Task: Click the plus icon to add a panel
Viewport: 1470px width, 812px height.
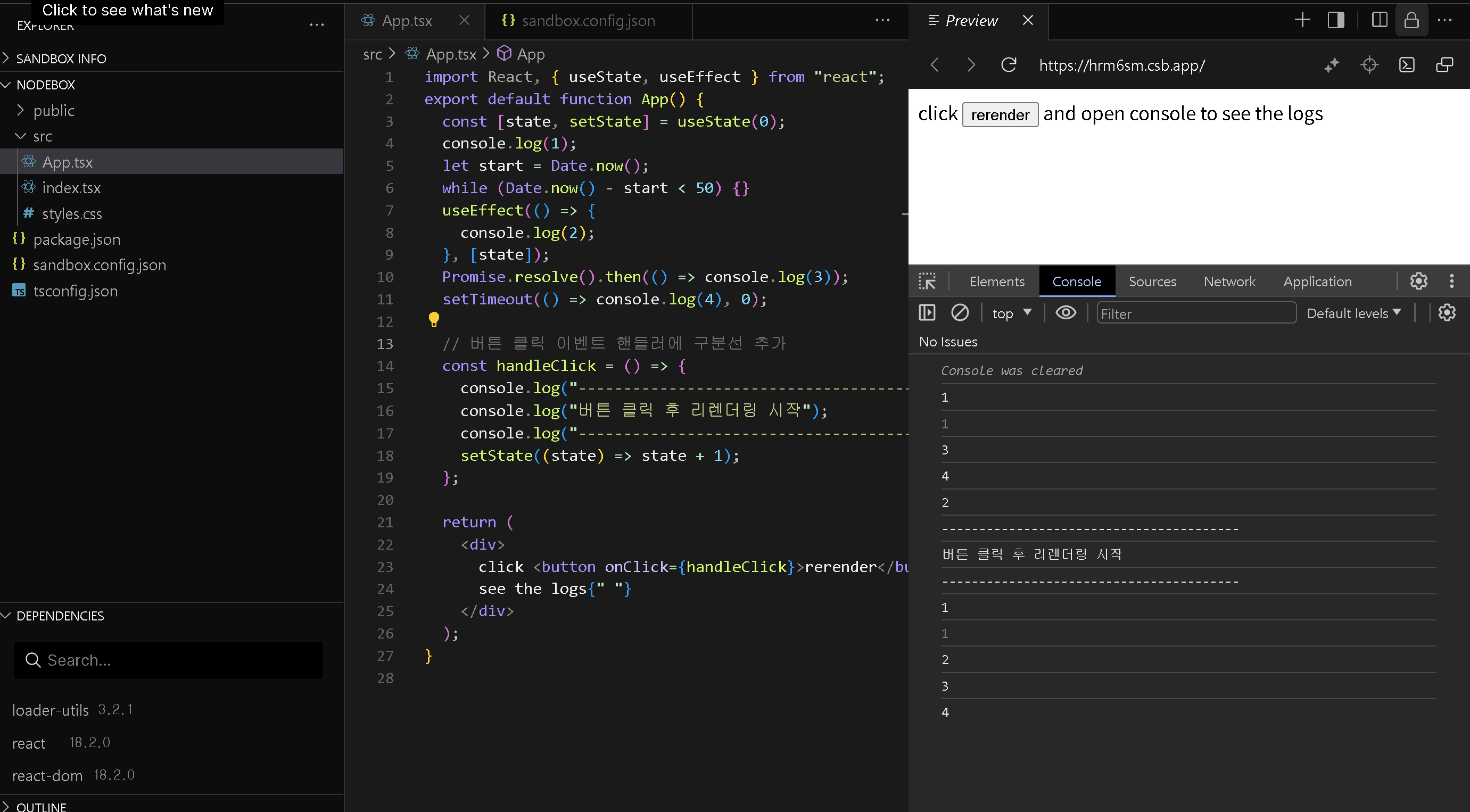Action: 1302,21
